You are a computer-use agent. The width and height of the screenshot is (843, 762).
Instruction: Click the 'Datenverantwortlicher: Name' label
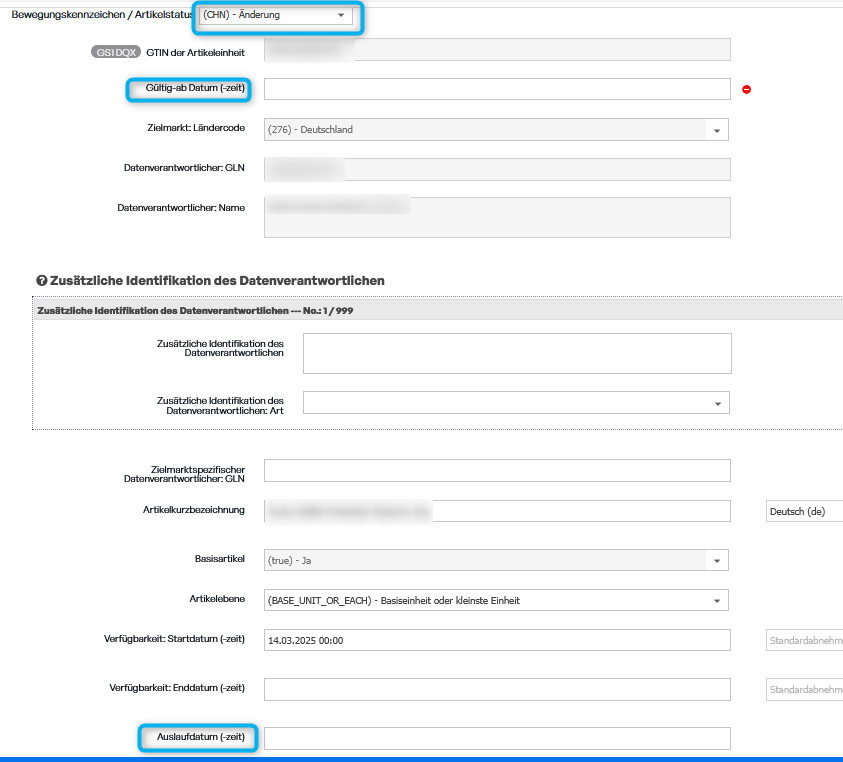181,208
